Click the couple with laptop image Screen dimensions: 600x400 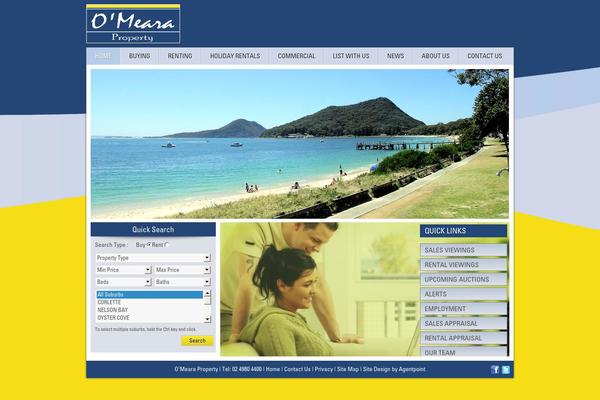coord(320,289)
